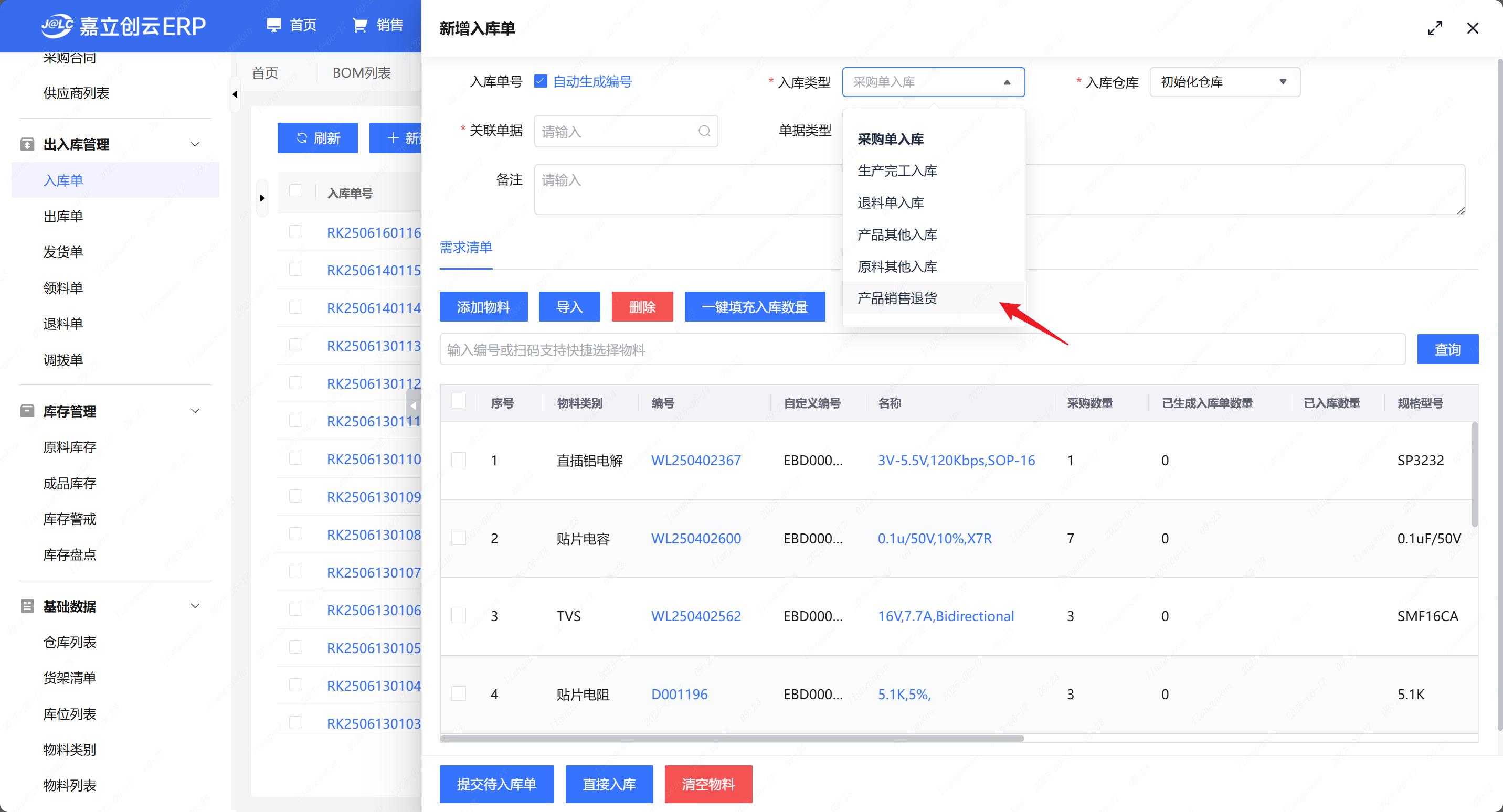Click the 首页 monitor icon in top navigation

point(273,25)
